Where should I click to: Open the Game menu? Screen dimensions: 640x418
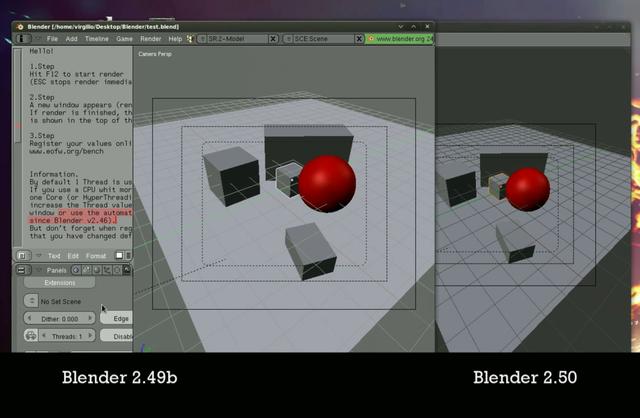point(124,39)
